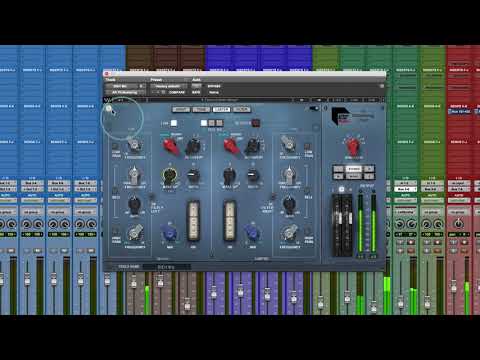
Task: Click top-right button in output button grid
Action: coord(369,169)
